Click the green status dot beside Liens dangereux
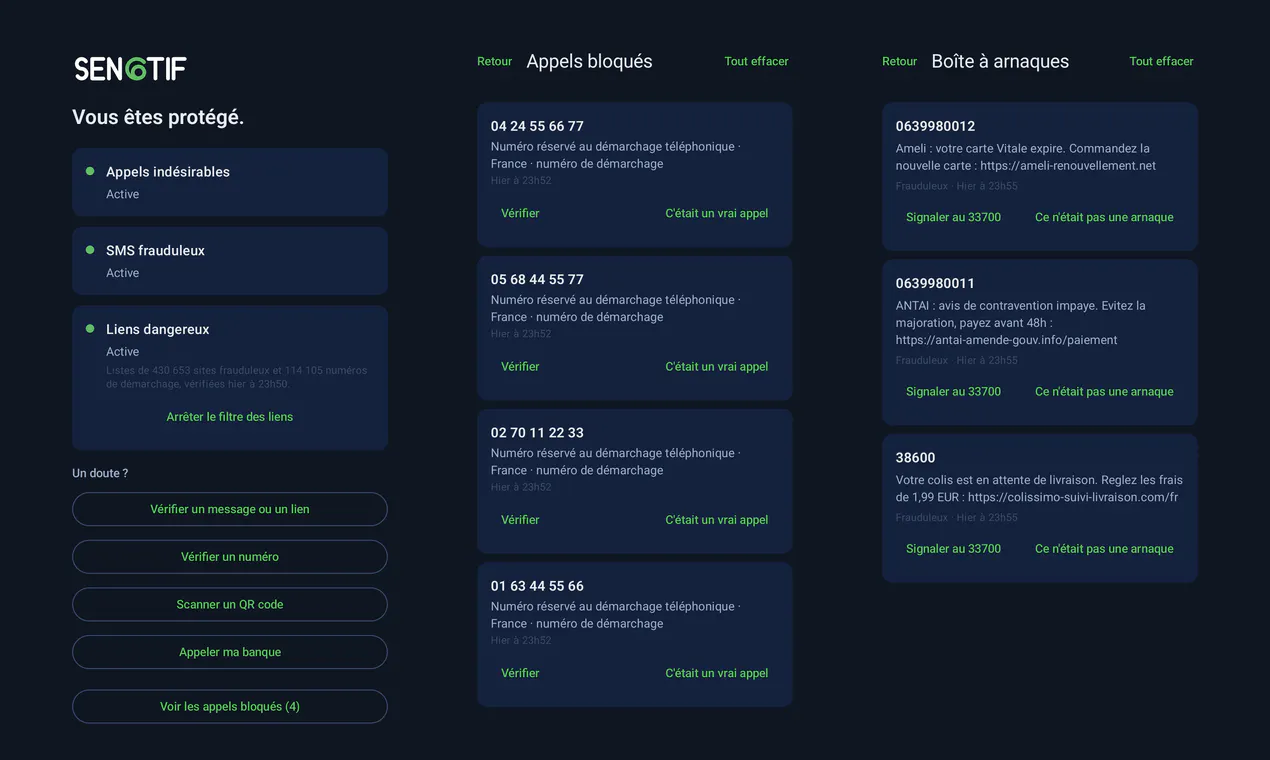Screen dimensions: 1270x760 90,329
